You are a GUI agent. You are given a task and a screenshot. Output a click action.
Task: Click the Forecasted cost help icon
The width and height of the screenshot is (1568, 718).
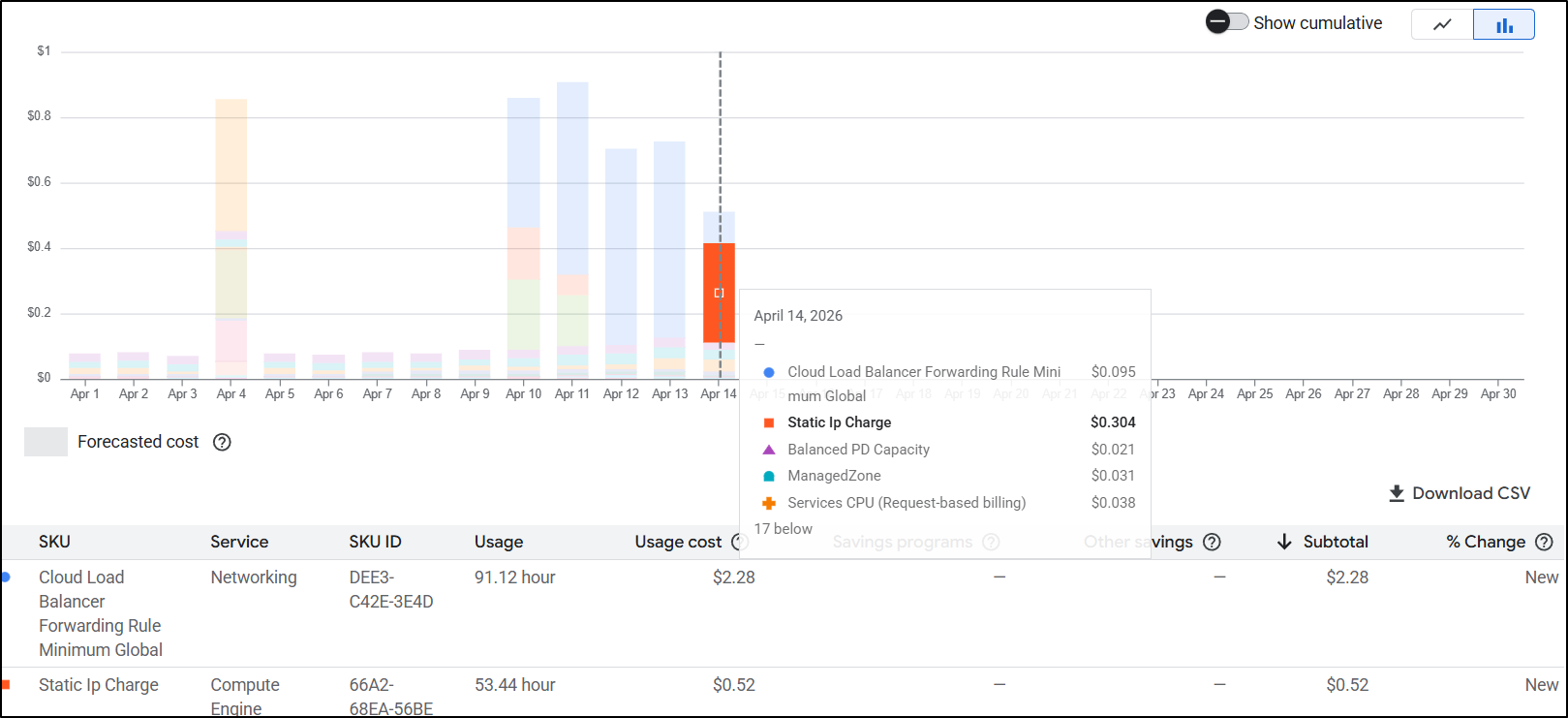click(222, 442)
